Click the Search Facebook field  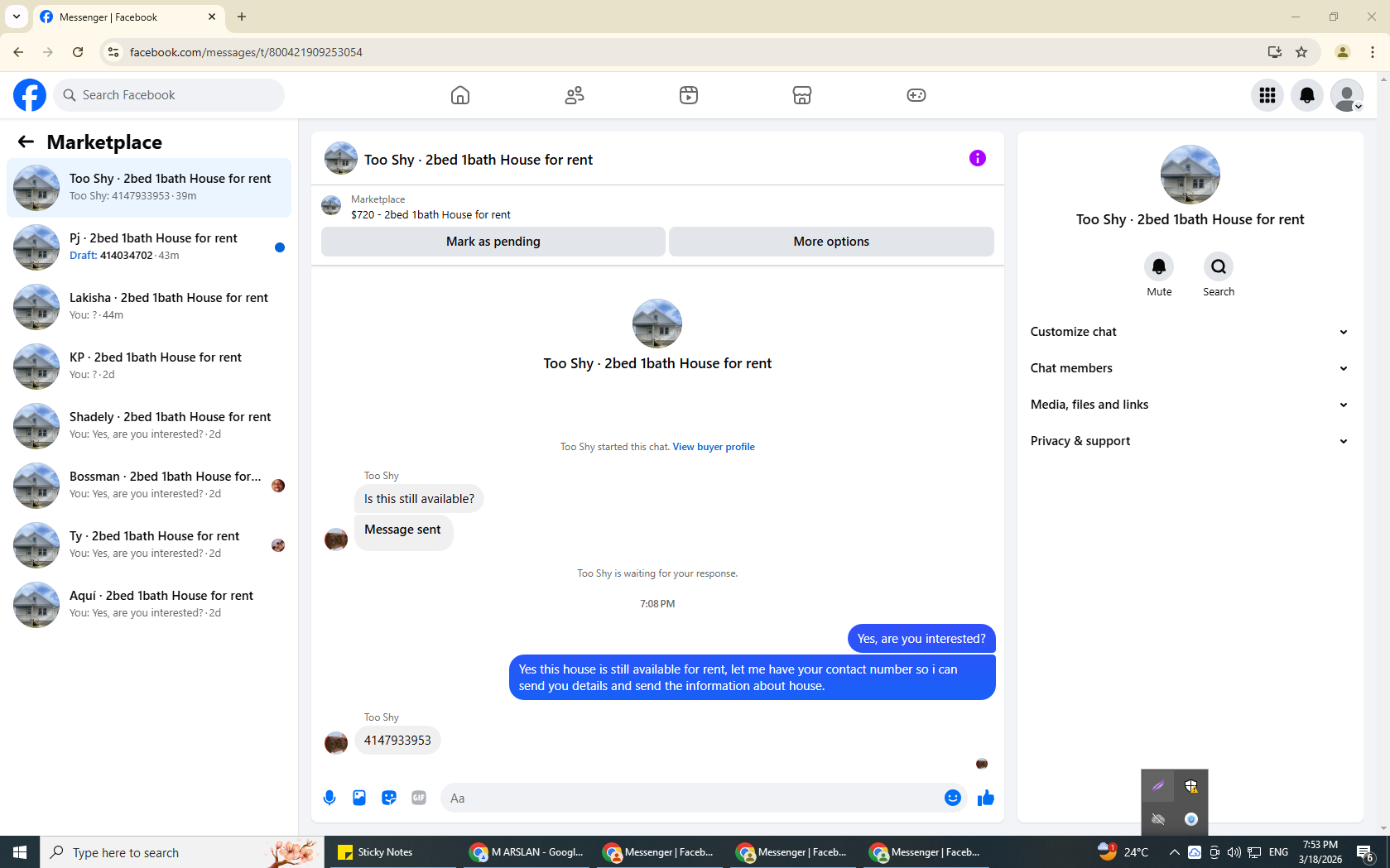(x=169, y=95)
